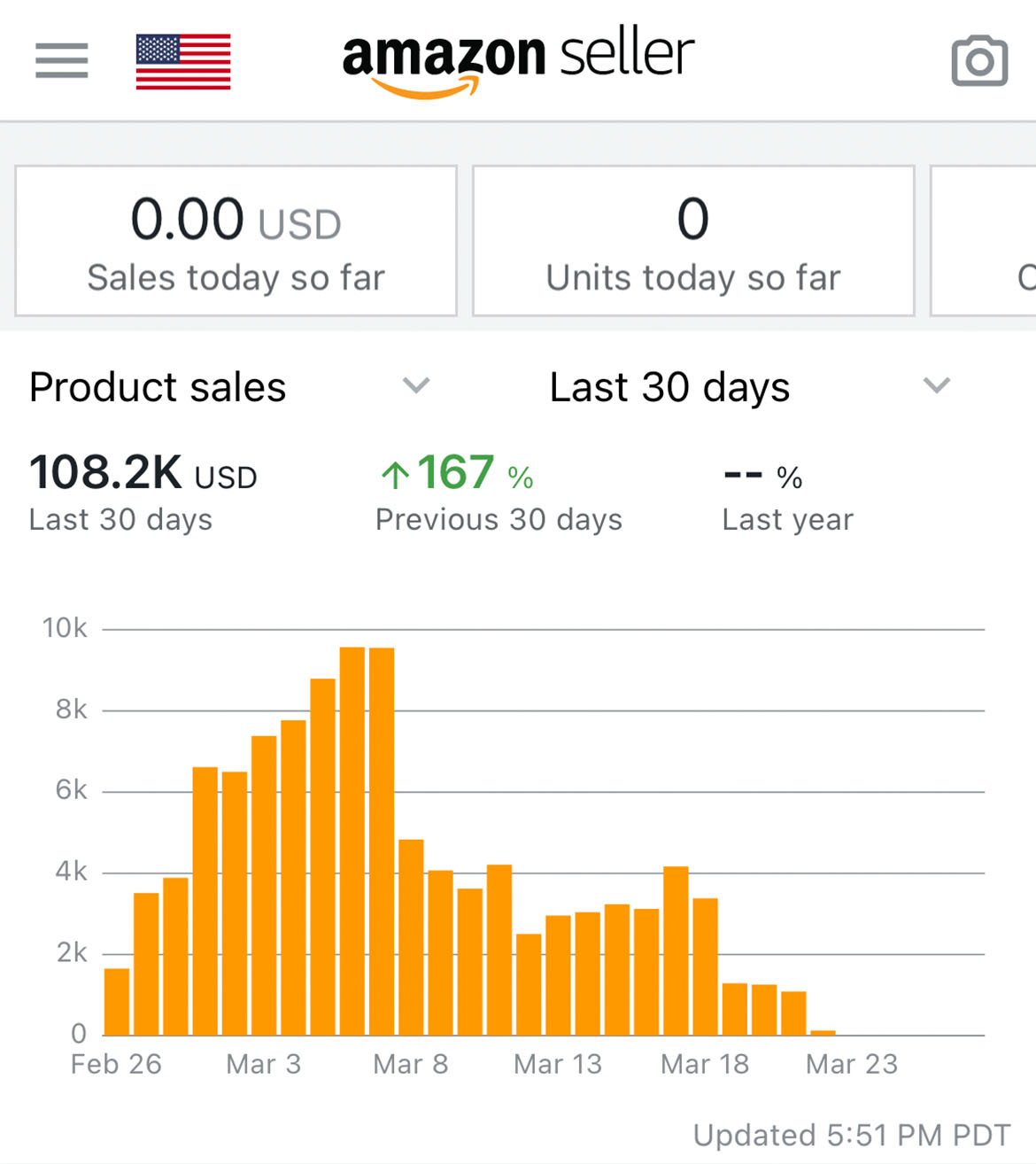This screenshot has height=1164, width=1036.
Task: Tap the Updated 5:51 PM PDT timestamp
Action: click(852, 1135)
